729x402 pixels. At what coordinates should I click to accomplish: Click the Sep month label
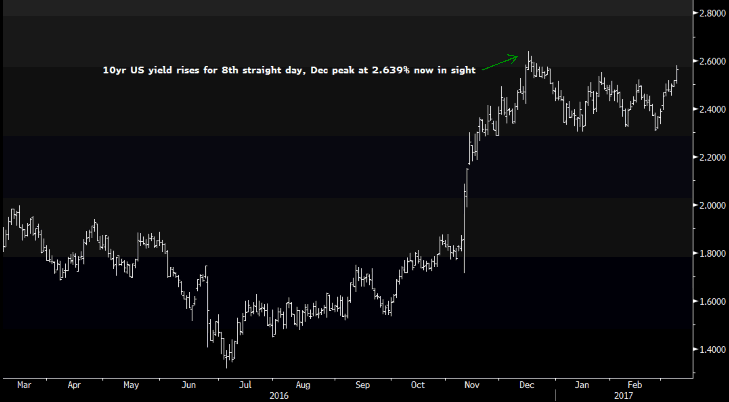pos(362,385)
